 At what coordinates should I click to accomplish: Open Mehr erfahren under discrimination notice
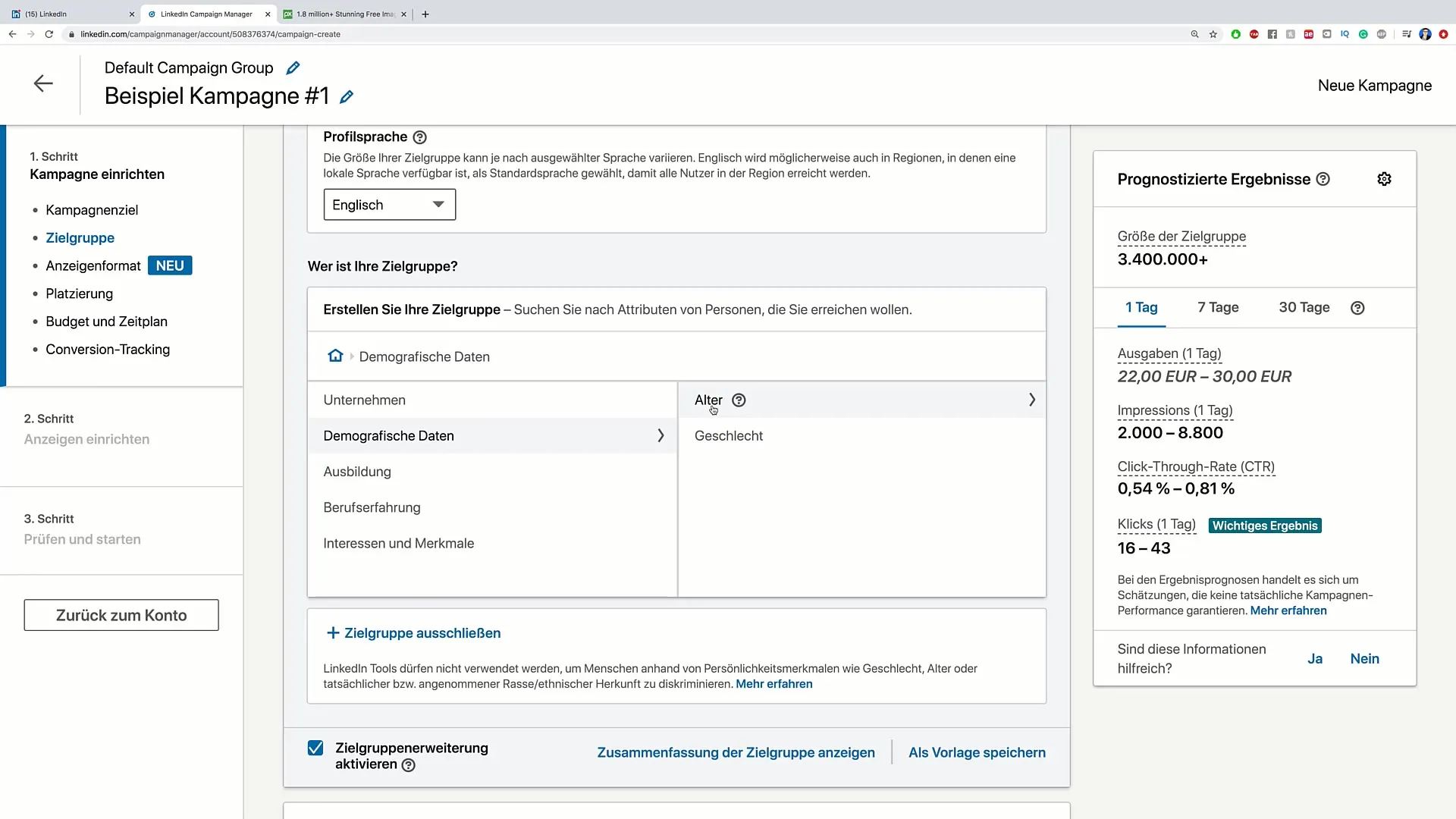pyautogui.click(x=773, y=684)
